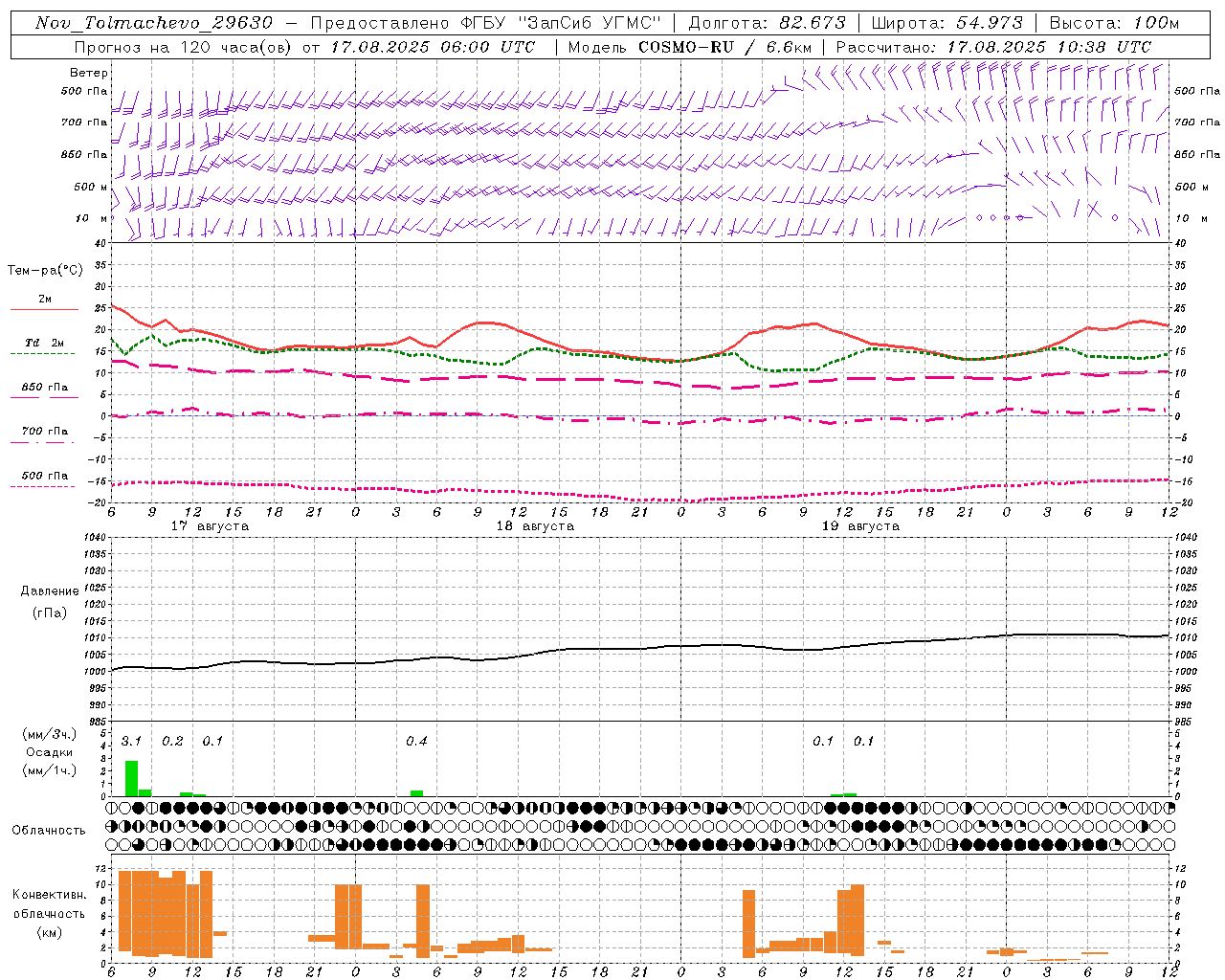This screenshot has width=1225, height=980.
Task: Click the station title "Nov_Tolmachevo_29630"
Action: click(x=154, y=23)
